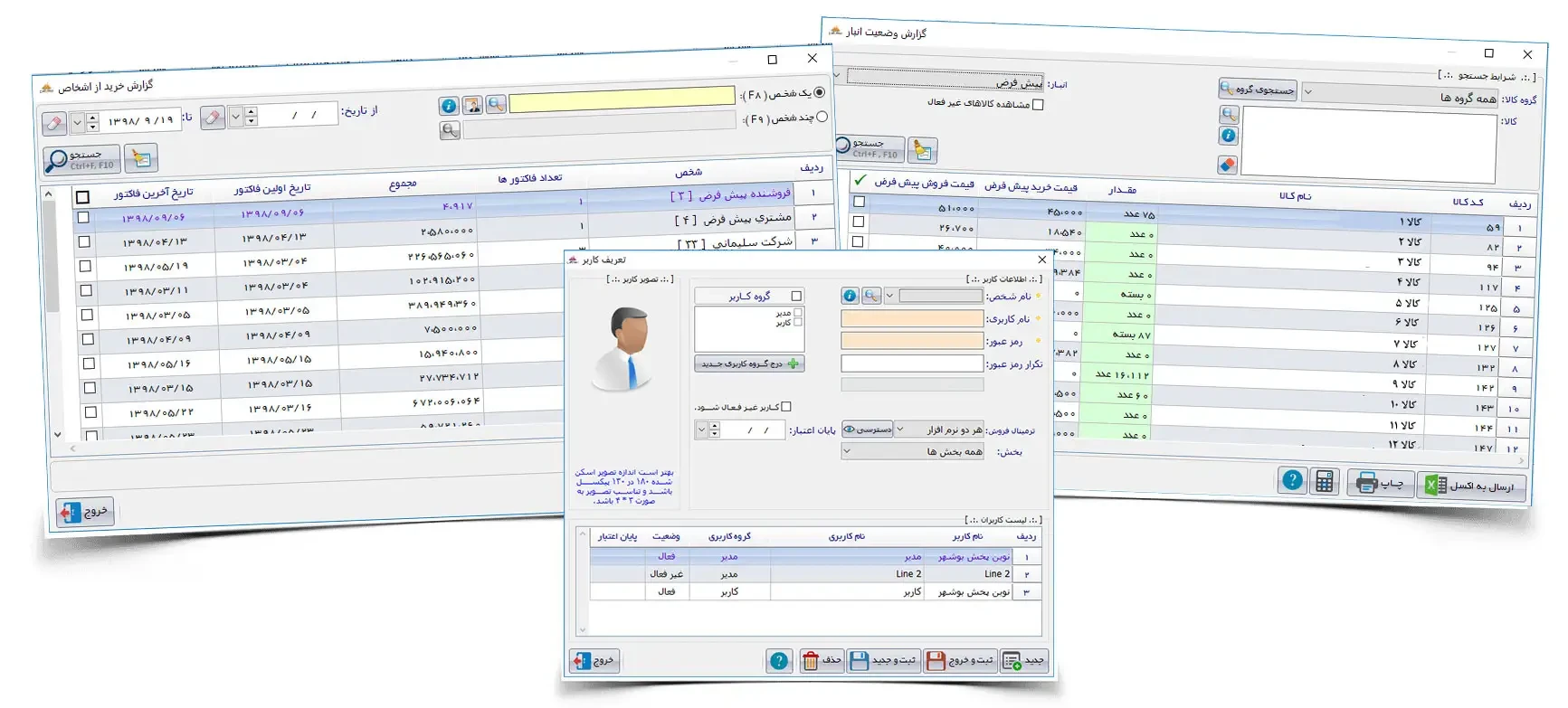Expand the department (بخش) dropdown
This screenshot has height=708, width=1568.
coord(912,451)
